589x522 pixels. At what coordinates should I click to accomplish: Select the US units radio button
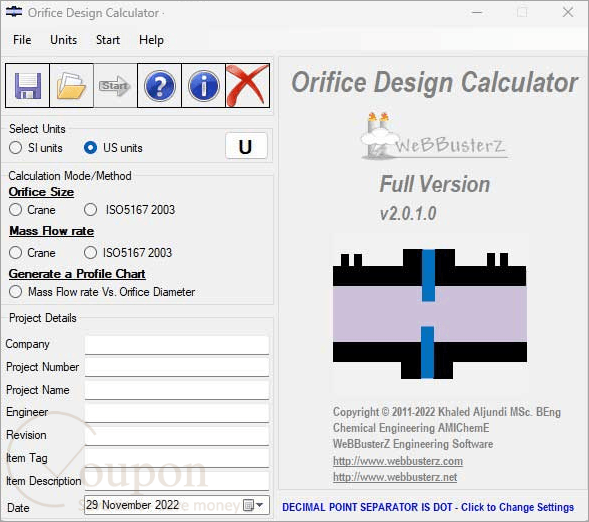point(91,148)
